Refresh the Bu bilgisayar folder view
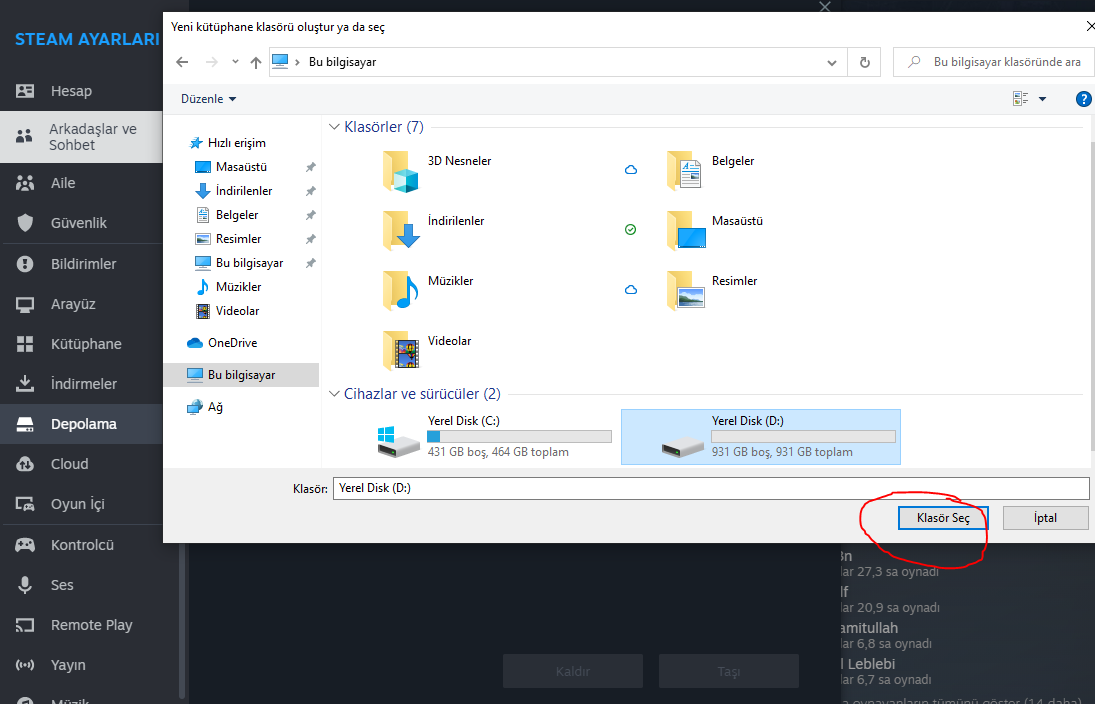This screenshot has height=704, width=1095. coord(865,62)
